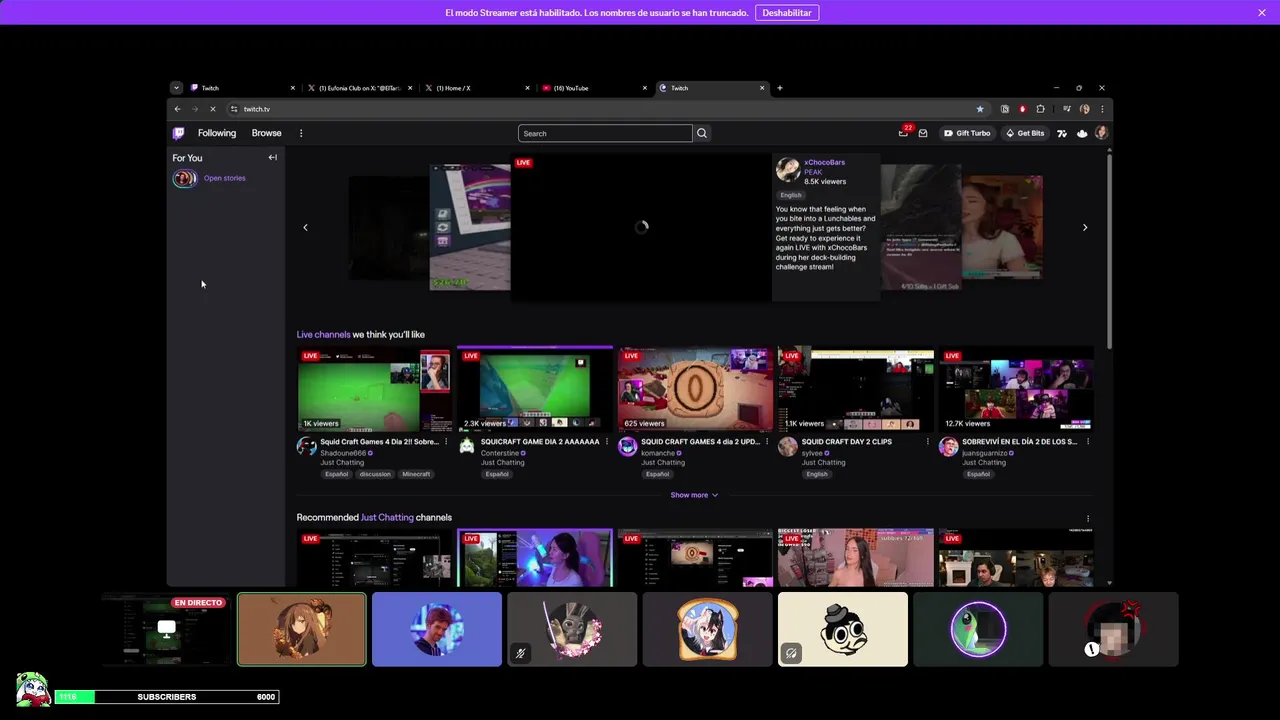Open the Chrome profile avatar
This screenshot has height=720, width=1280.
click(x=1085, y=109)
